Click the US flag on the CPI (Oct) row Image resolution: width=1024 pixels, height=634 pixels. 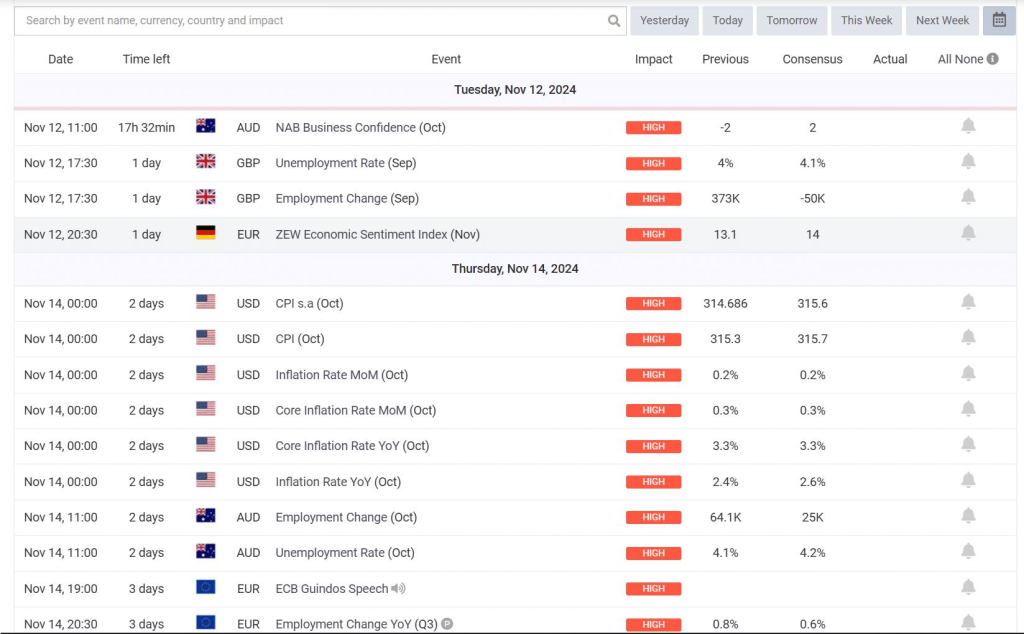[x=206, y=339]
